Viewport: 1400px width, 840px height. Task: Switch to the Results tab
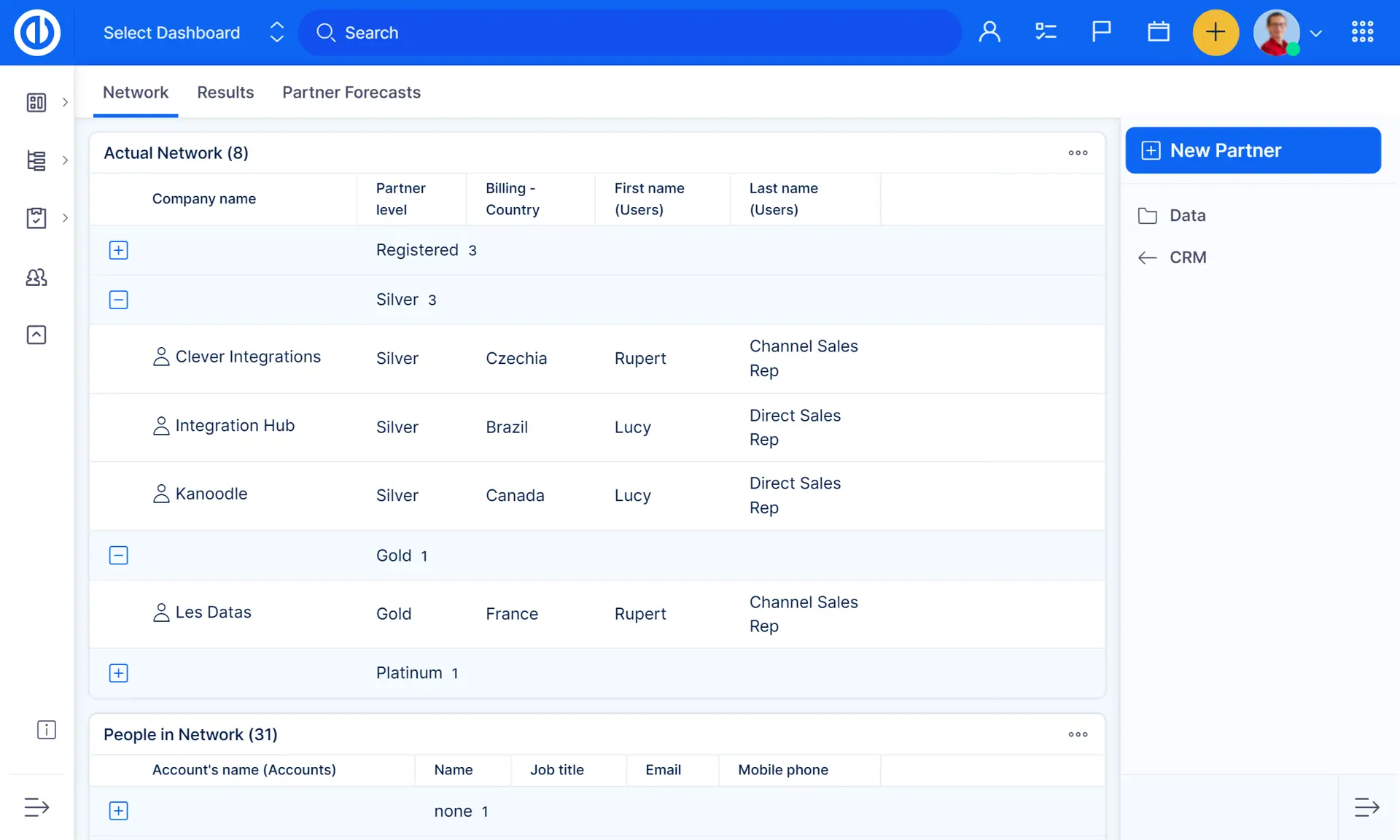(x=225, y=93)
